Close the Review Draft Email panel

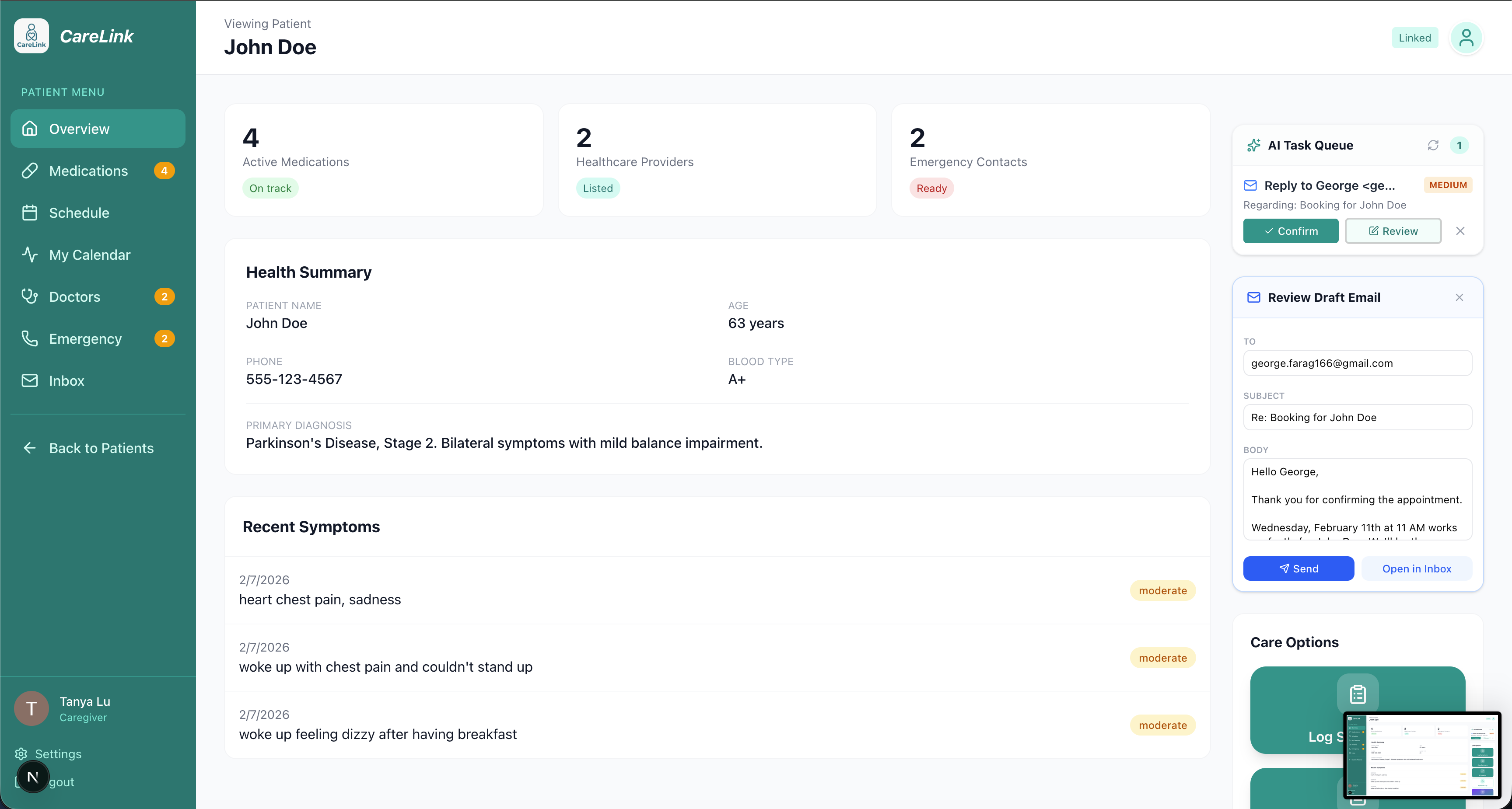(1459, 297)
